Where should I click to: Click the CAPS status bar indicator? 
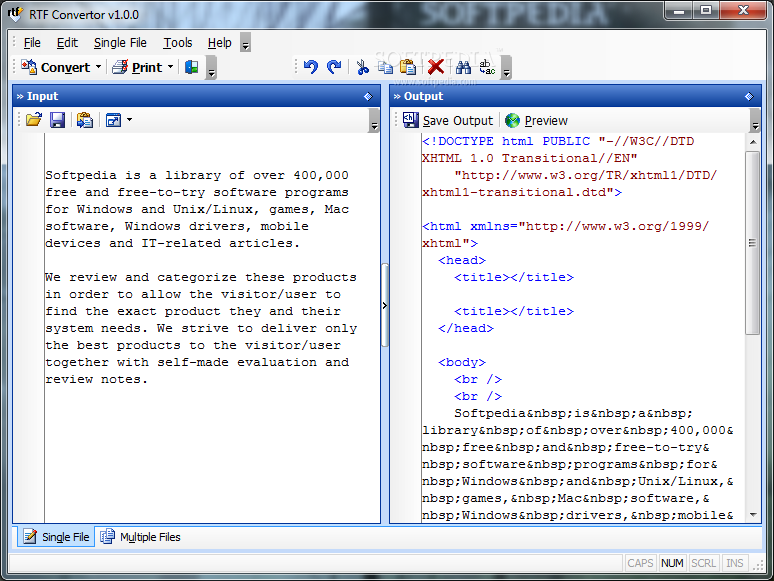pos(640,563)
